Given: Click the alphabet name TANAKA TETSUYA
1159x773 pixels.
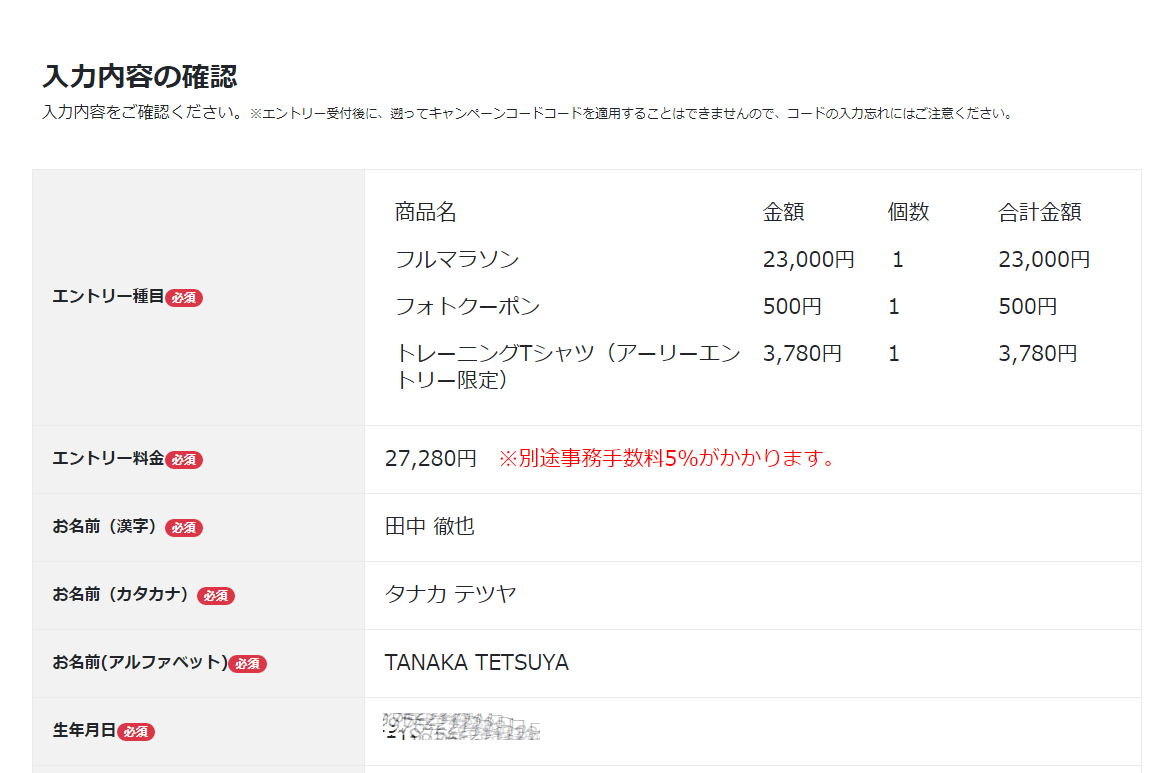Looking at the screenshot, I should (476, 663).
